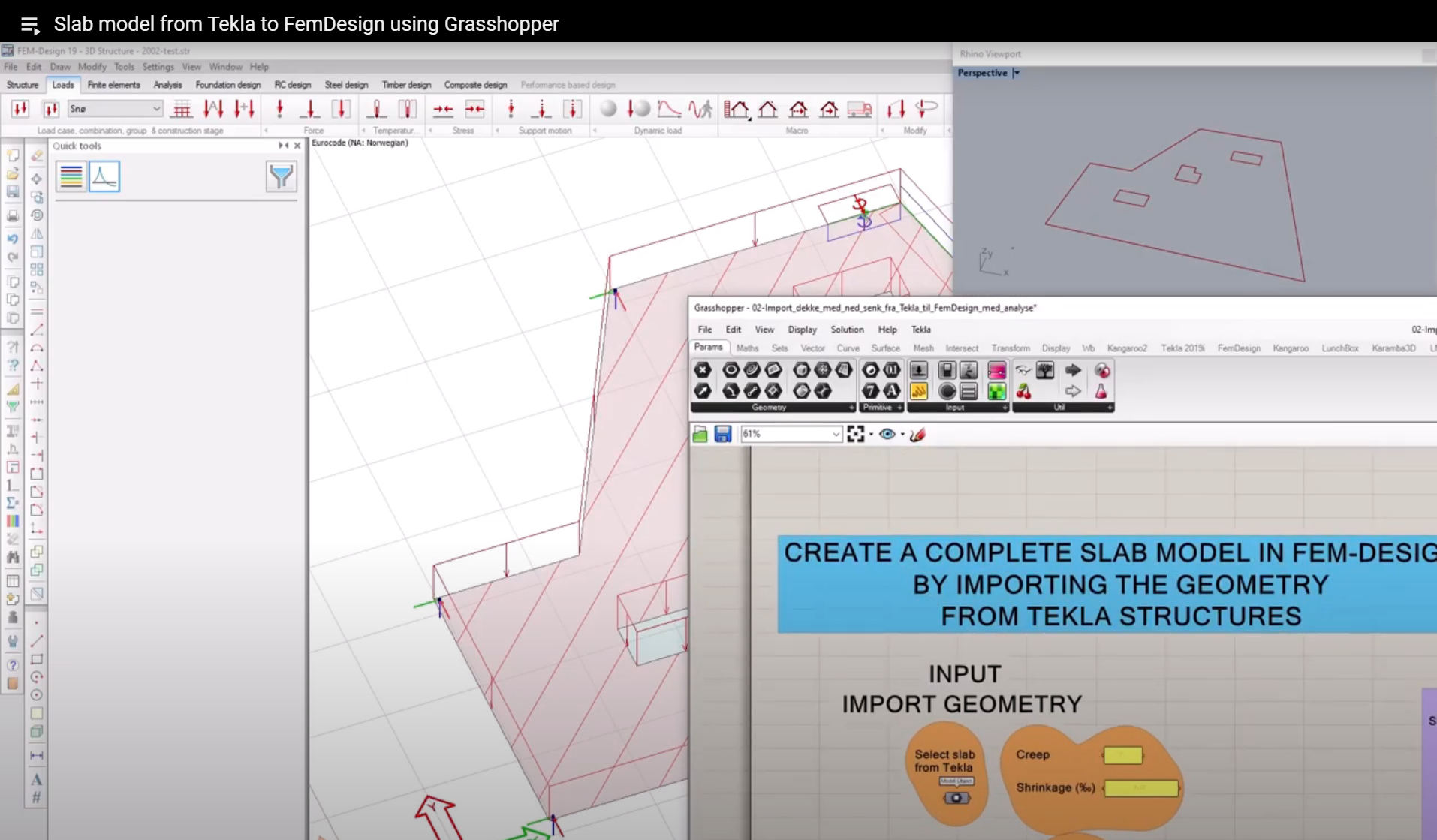Screen dimensions: 1437x840
Task: Open the Tekla menu in Grasshopper
Action: tap(921, 330)
